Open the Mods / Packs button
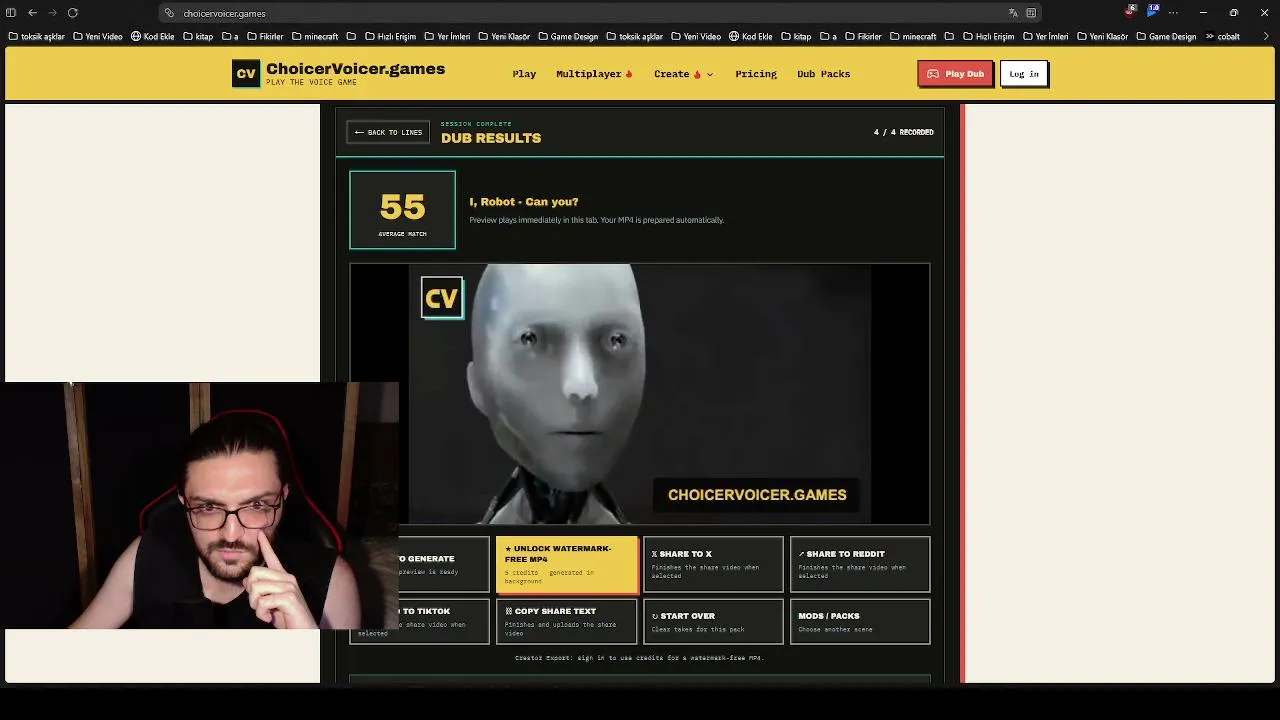This screenshot has height=720, width=1280. (x=860, y=621)
